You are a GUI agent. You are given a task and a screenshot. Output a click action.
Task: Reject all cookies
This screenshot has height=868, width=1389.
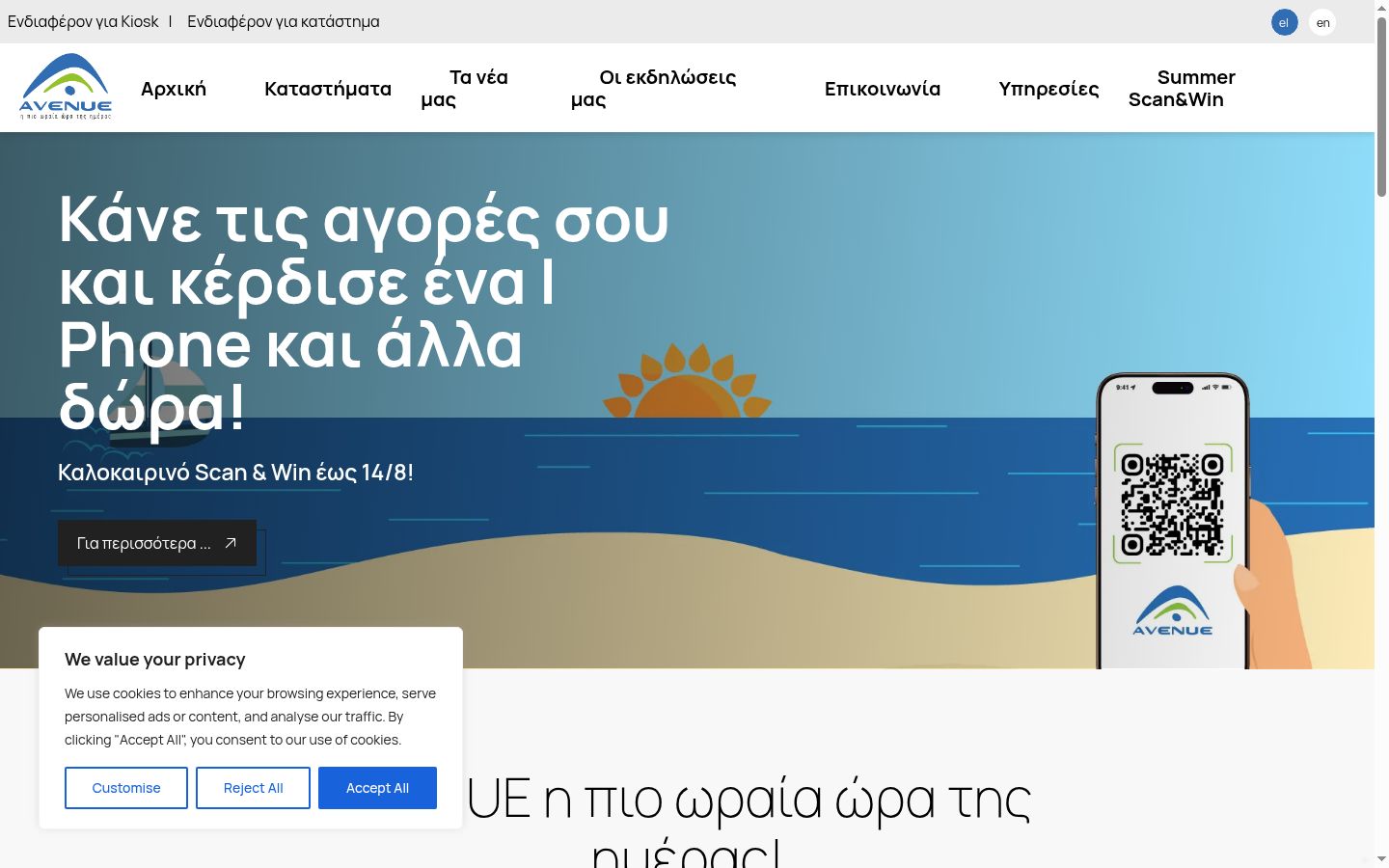(x=254, y=788)
